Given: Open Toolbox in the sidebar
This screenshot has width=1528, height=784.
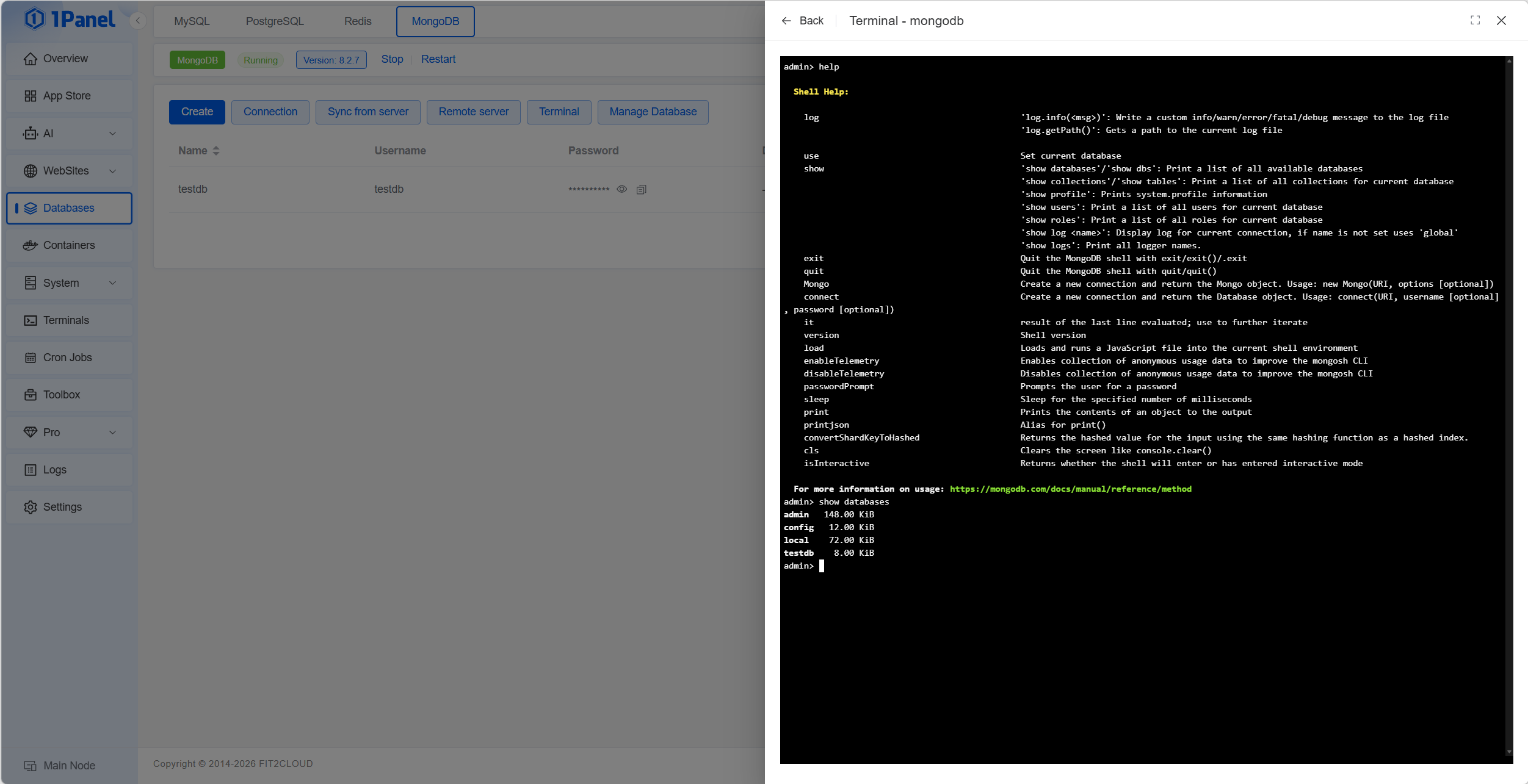Looking at the screenshot, I should coord(70,395).
